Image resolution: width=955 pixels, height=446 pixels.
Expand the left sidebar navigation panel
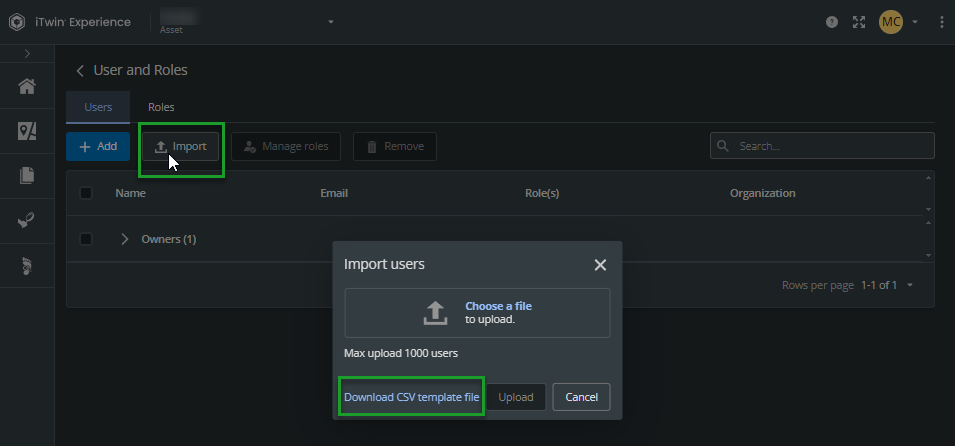(27, 53)
